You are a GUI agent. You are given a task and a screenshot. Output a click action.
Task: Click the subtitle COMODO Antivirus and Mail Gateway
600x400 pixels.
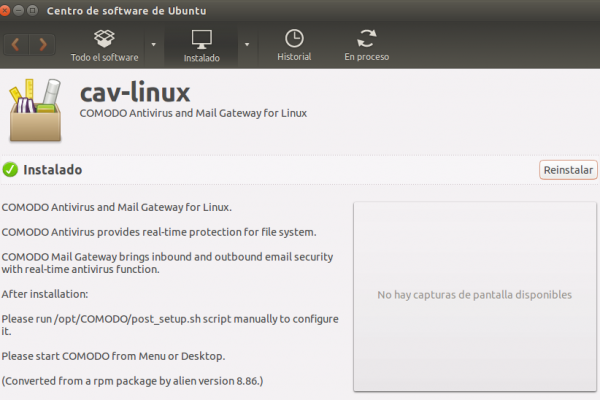[x=193, y=113]
